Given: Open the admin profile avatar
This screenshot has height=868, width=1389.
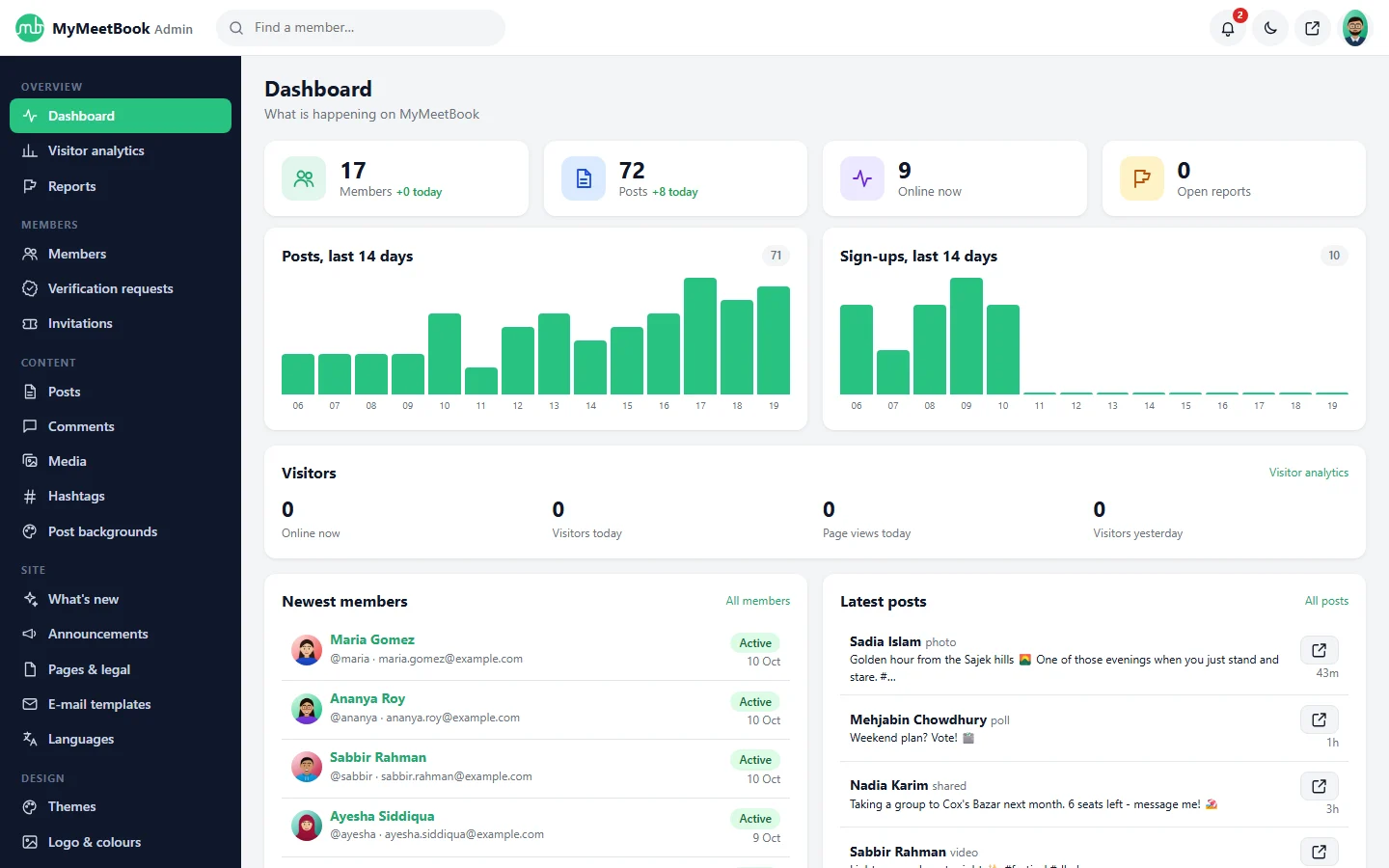Looking at the screenshot, I should 1355,28.
